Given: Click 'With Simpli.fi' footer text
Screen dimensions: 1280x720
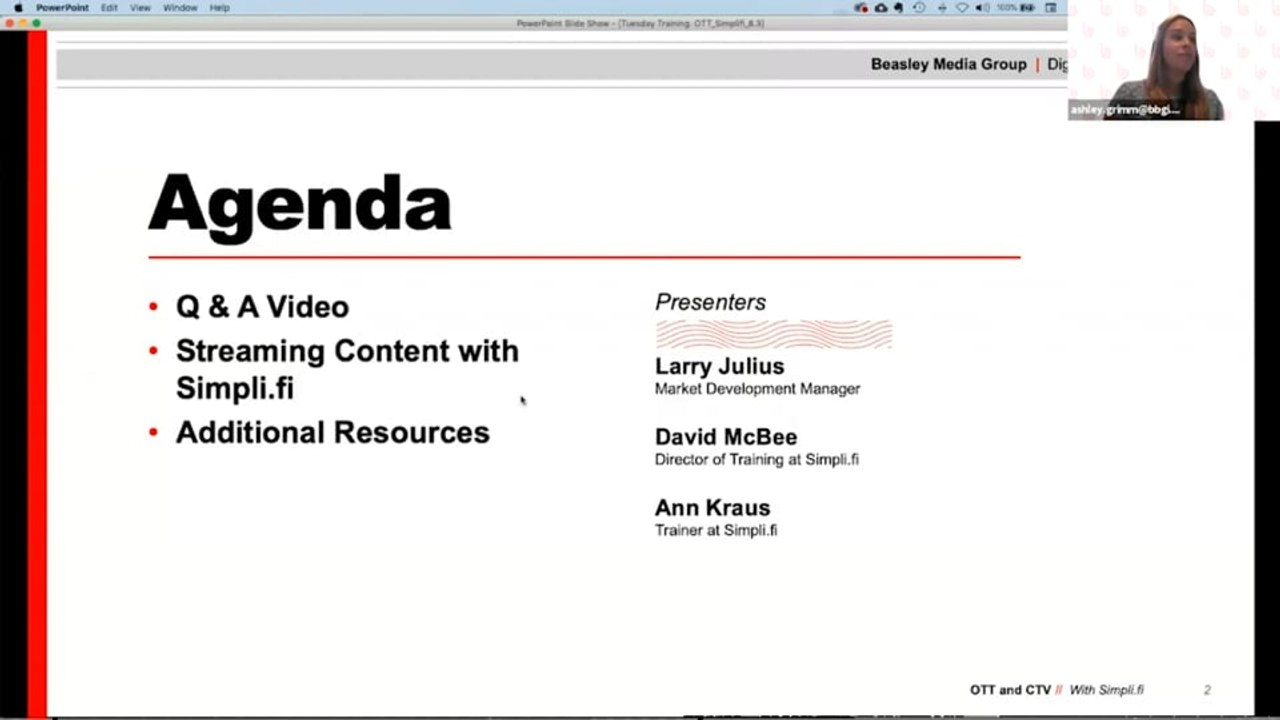Looking at the screenshot, I should [1107, 690].
